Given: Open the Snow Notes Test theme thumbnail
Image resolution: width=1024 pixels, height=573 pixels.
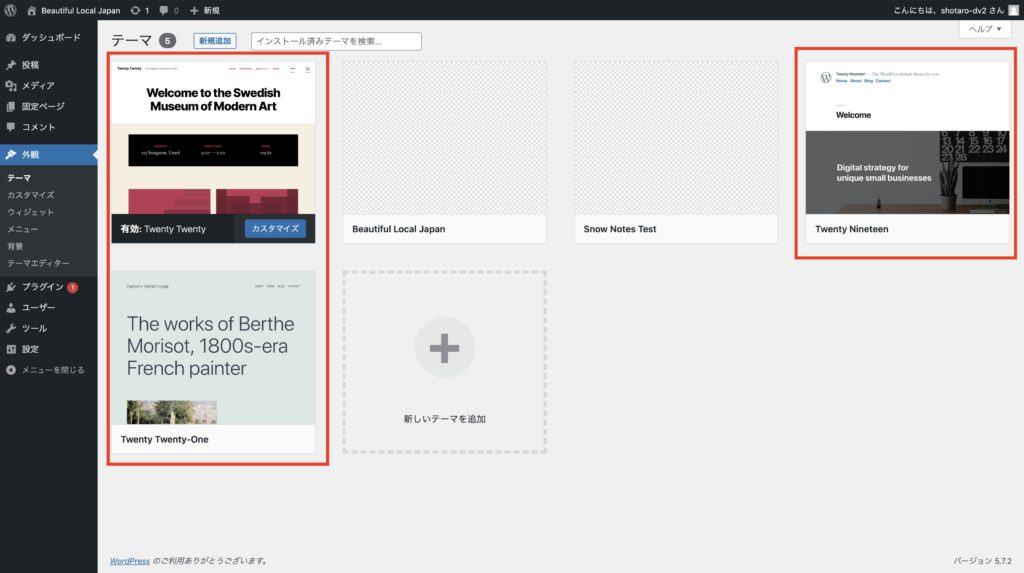Looking at the screenshot, I should 676,138.
